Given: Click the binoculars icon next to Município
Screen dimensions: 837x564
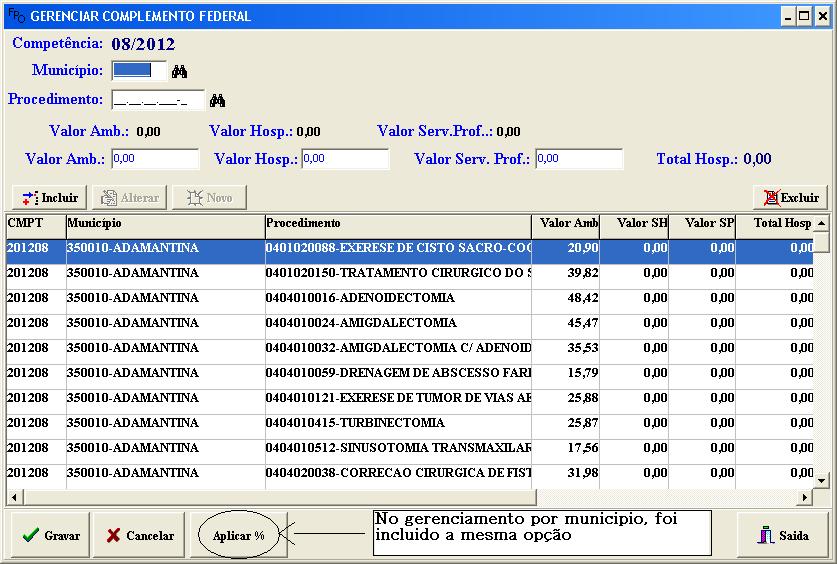Looking at the screenshot, I should pos(180,71).
